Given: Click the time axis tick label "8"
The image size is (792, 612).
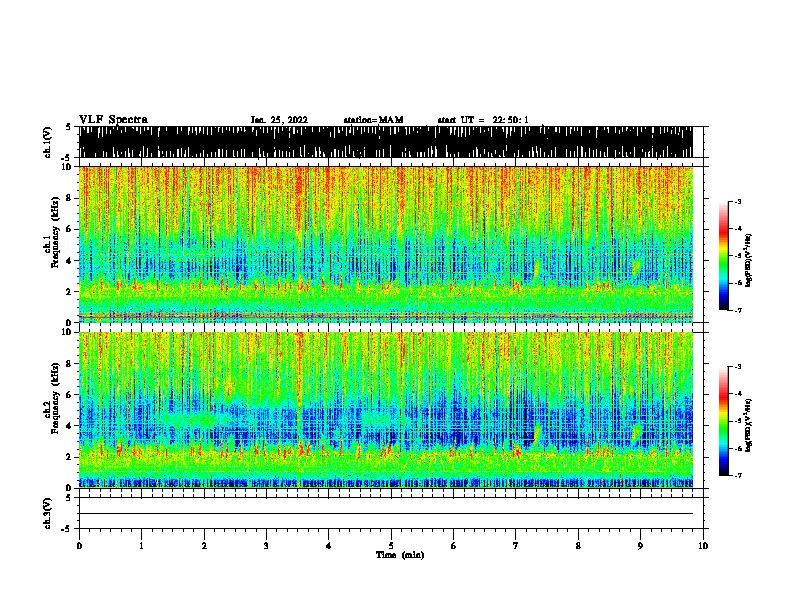Looking at the screenshot, I should coord(578,546).
